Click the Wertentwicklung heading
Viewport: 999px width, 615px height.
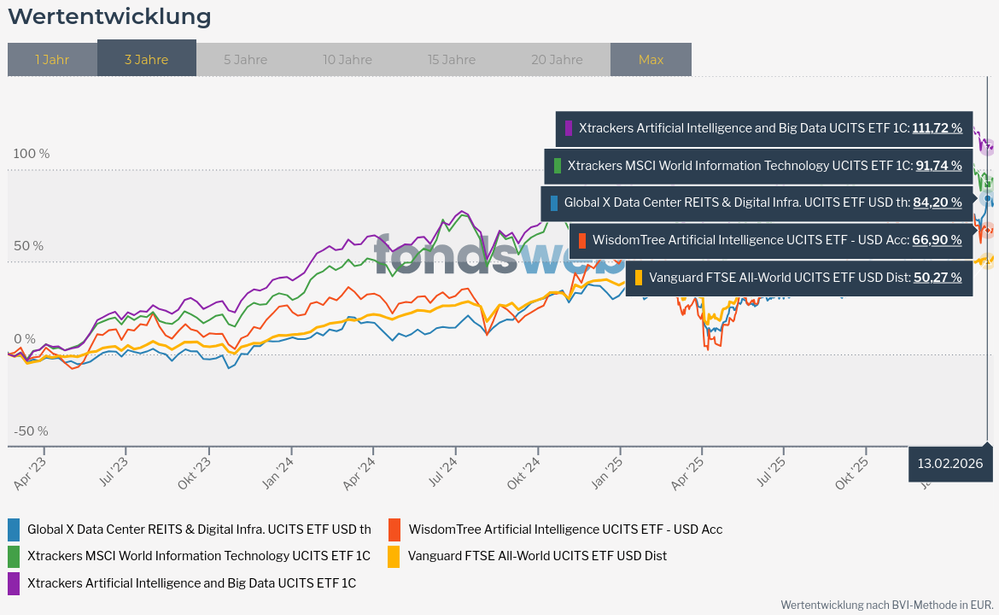pyautogui.click(x=110, y=17)
